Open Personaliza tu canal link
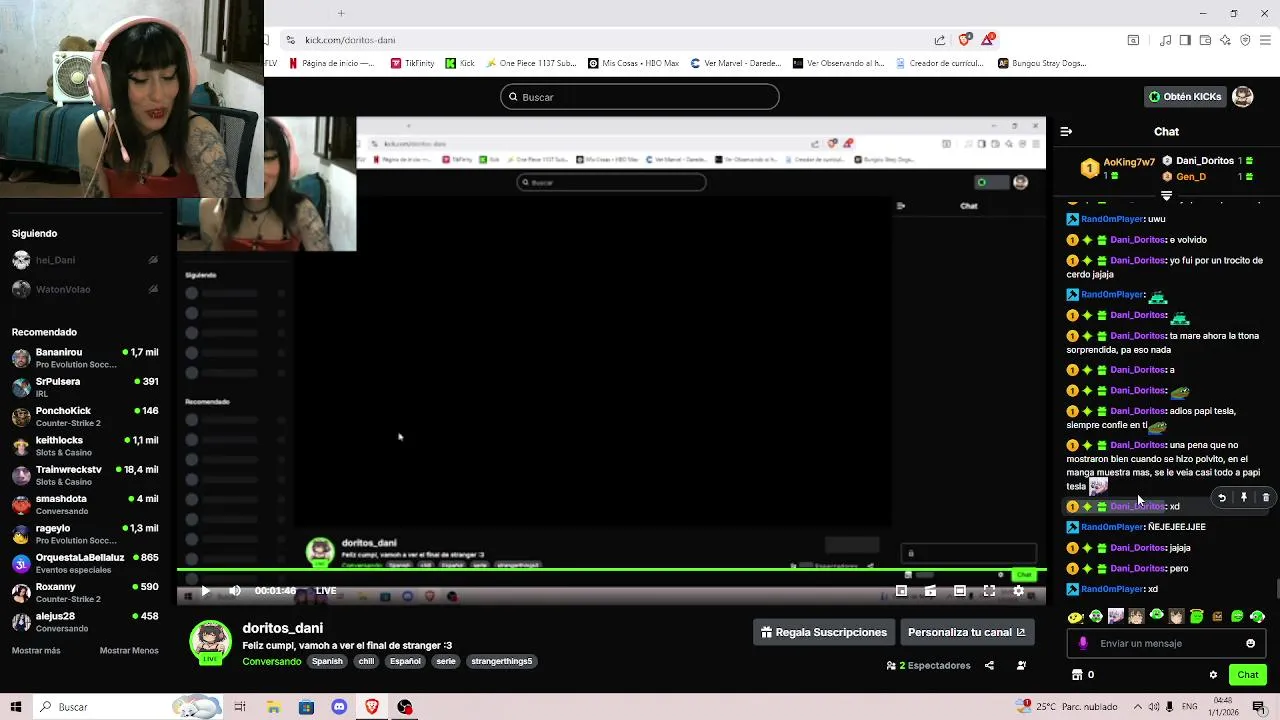This screenshot has height=720, width=1280. click(x=966, y=632)
